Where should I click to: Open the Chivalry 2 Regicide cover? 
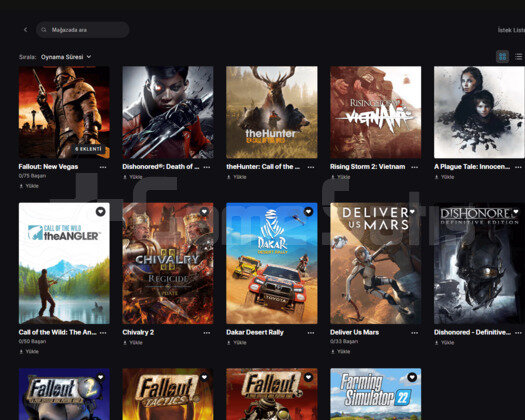(168, 263)
